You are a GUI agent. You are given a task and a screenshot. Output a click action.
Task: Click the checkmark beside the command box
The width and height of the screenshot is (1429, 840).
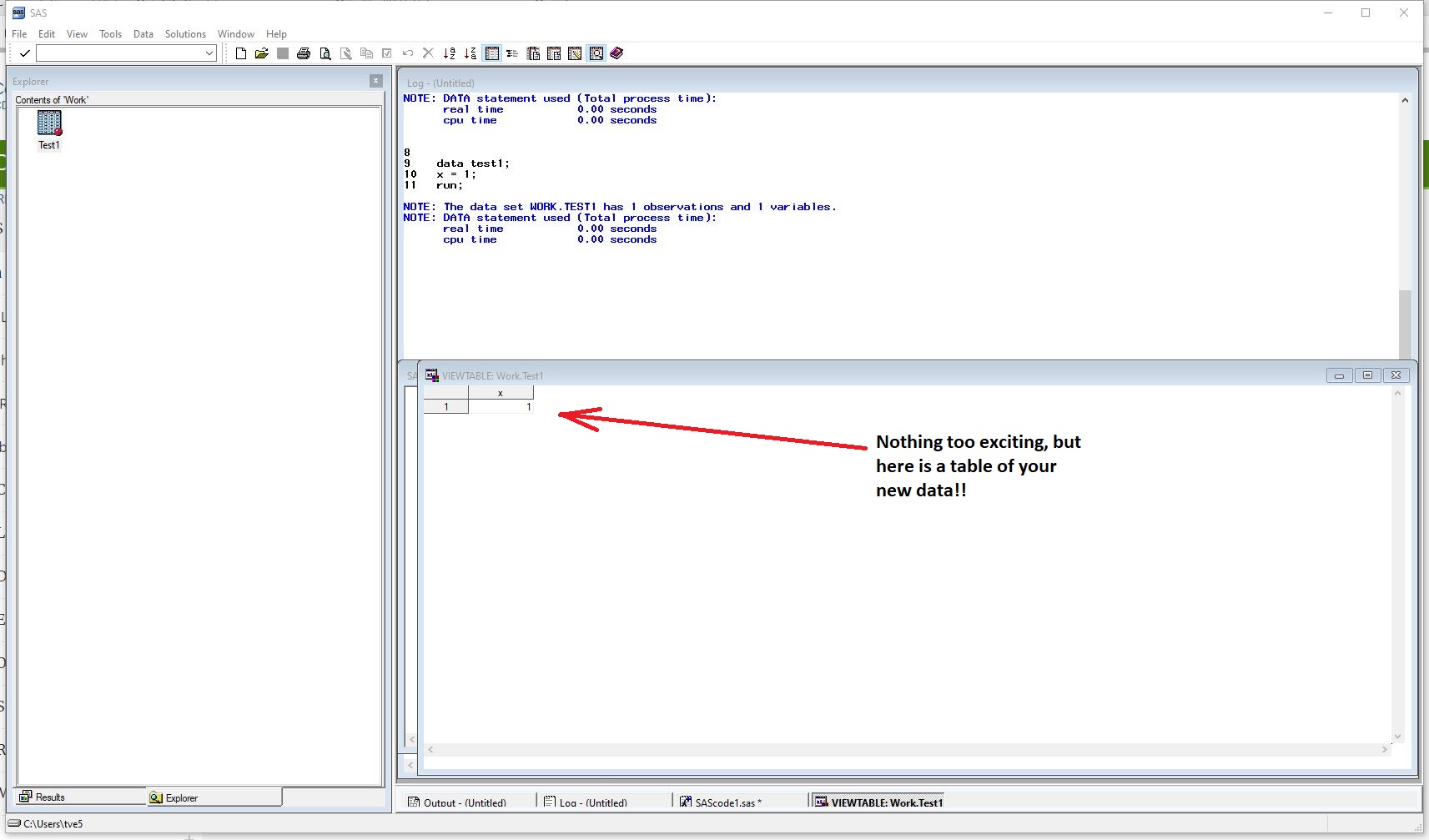click(25, 53)
